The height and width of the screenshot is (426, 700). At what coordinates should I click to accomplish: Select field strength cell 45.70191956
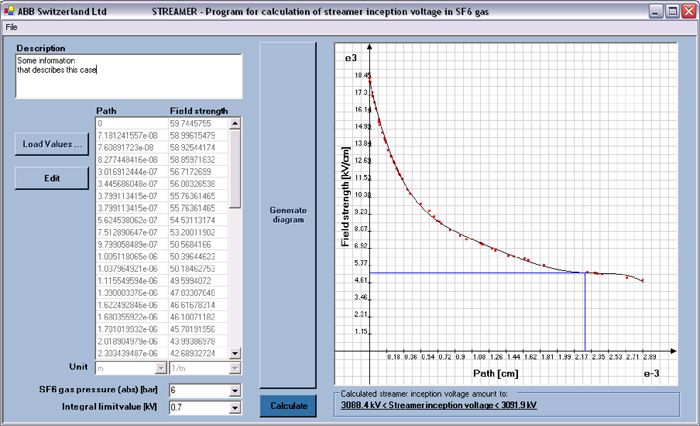pyautogui.click(x=198, y=329)
